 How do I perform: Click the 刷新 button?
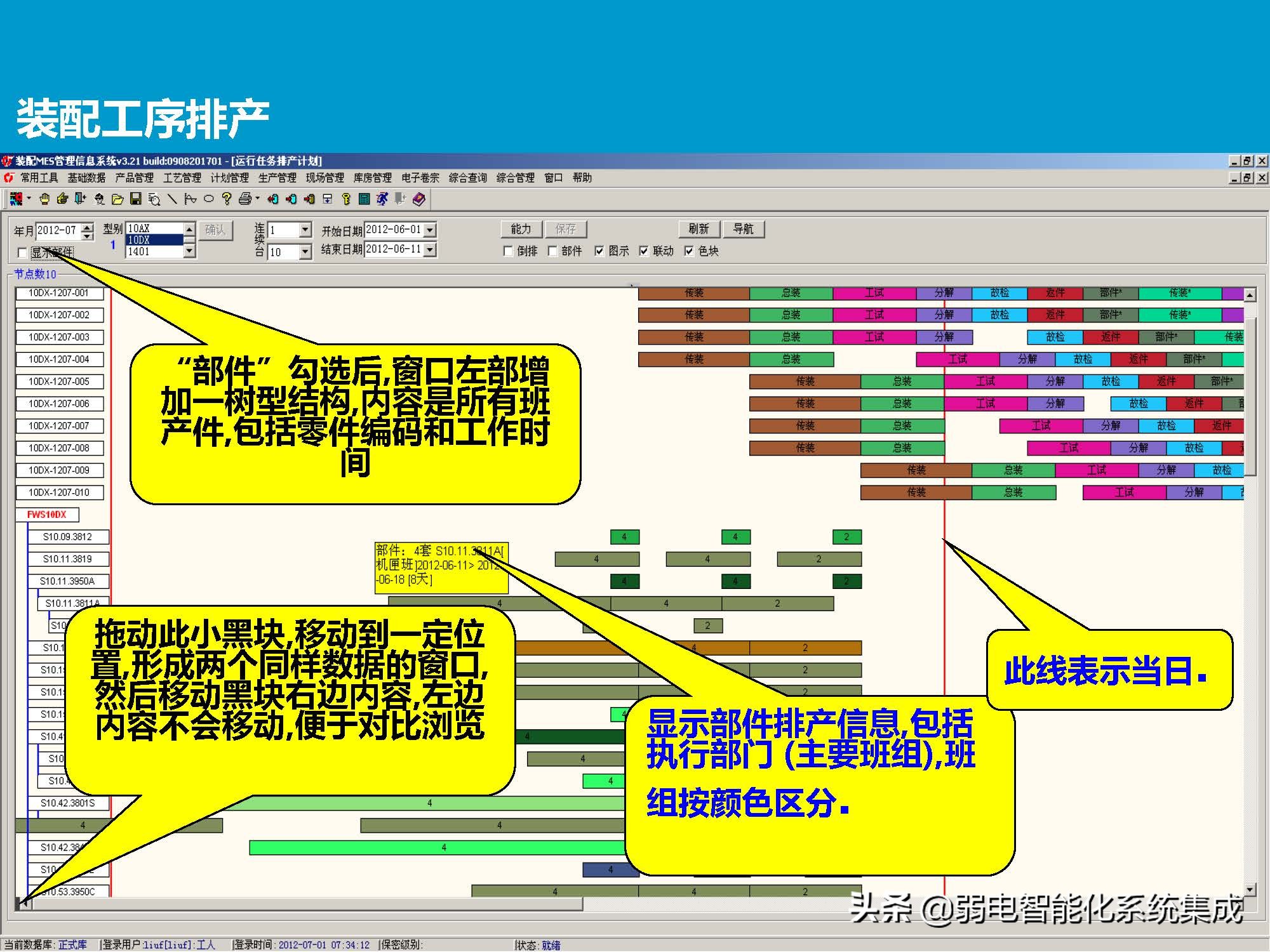pyautogui.click(x=698, y=229)
